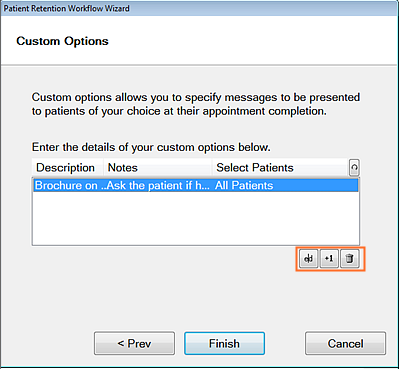Screen dimensions: 399x369
Task: Delete selected option with trash icon
Action: click(349, 259)
